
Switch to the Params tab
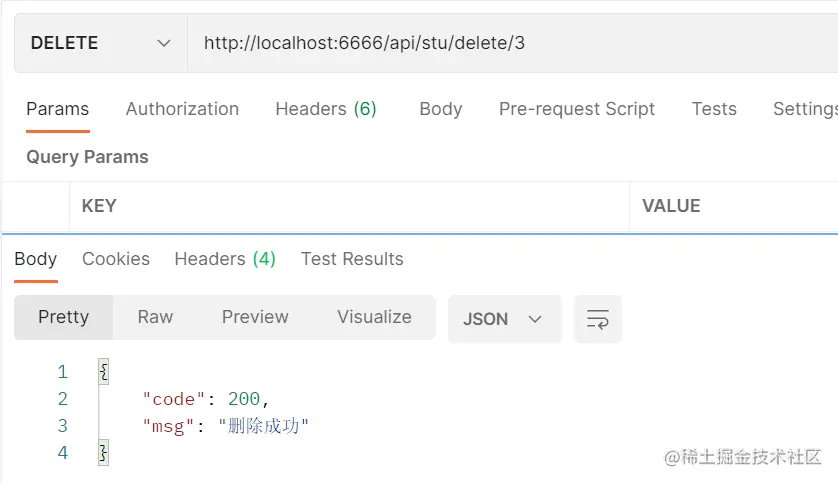57,109
